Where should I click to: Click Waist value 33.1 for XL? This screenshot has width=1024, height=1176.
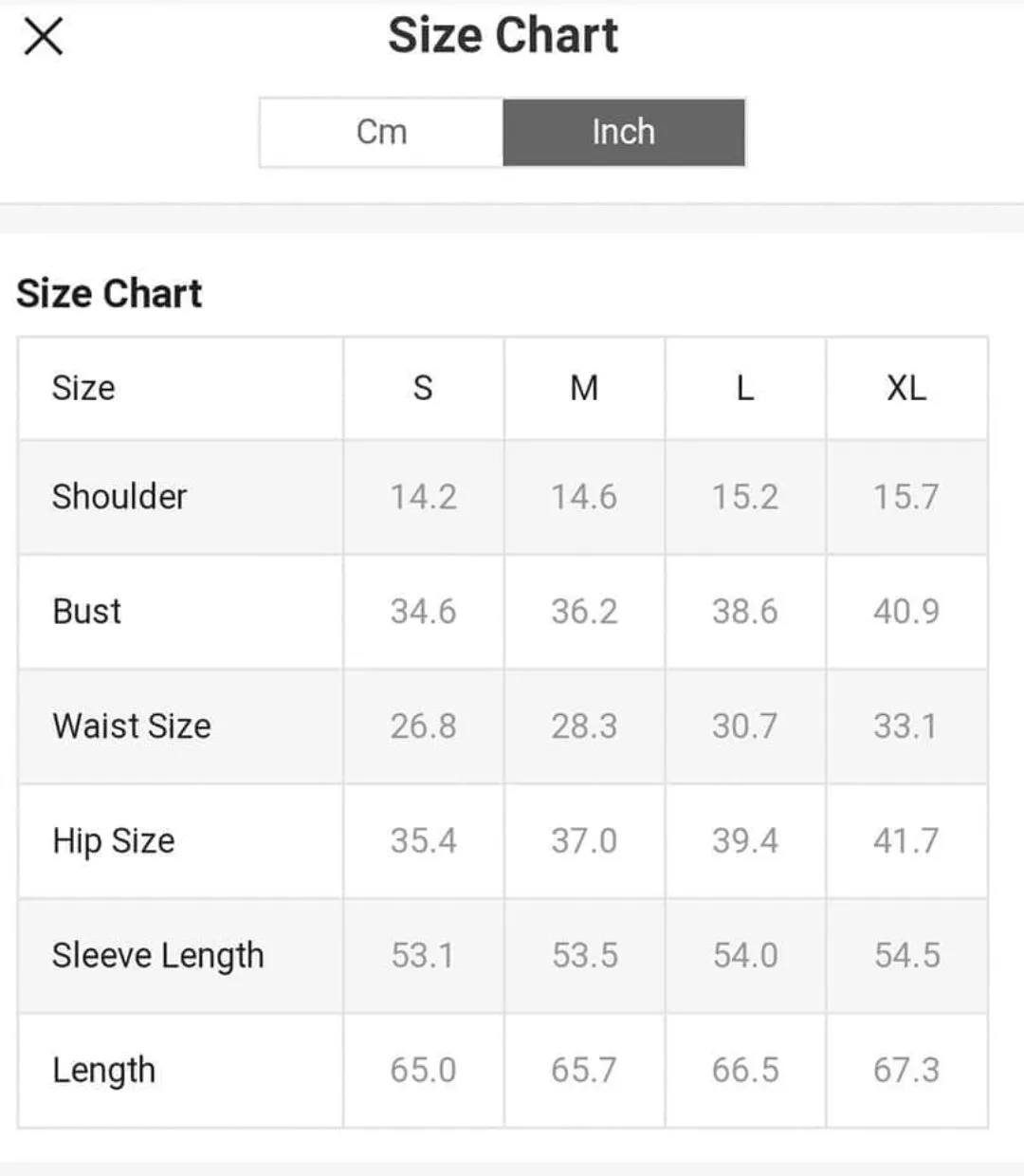(905, 726)
